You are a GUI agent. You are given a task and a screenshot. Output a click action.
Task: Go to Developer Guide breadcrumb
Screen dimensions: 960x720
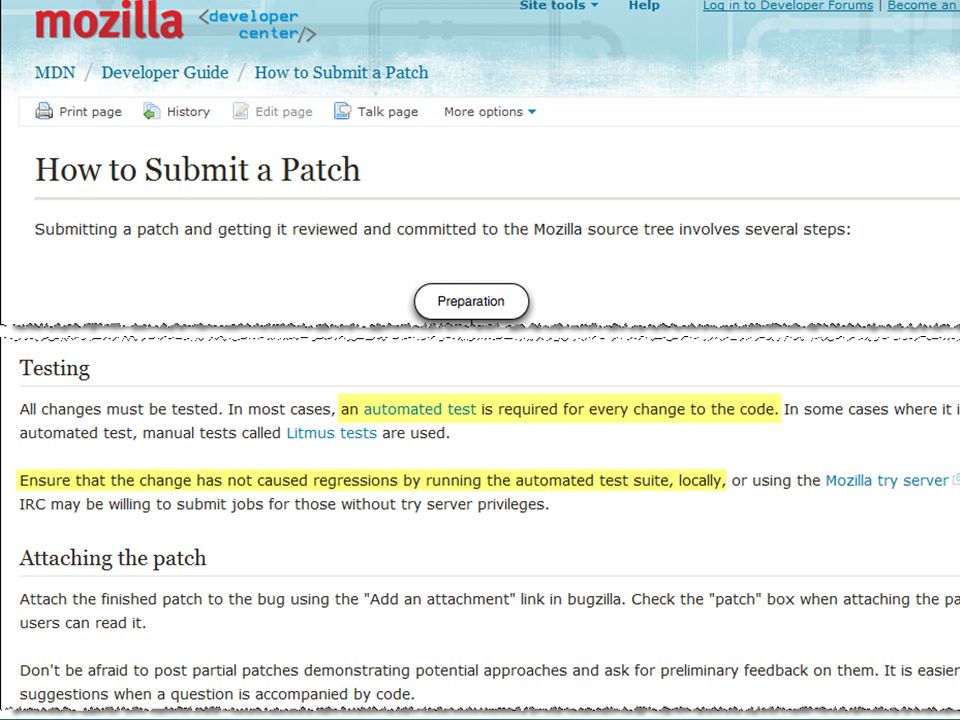[165, 72]
